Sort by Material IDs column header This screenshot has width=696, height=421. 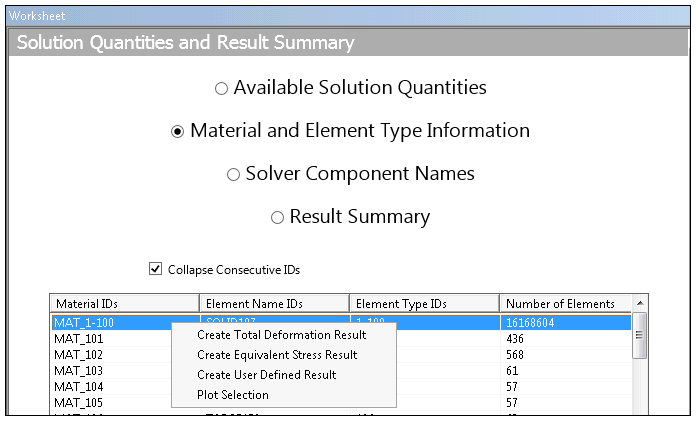124,304
